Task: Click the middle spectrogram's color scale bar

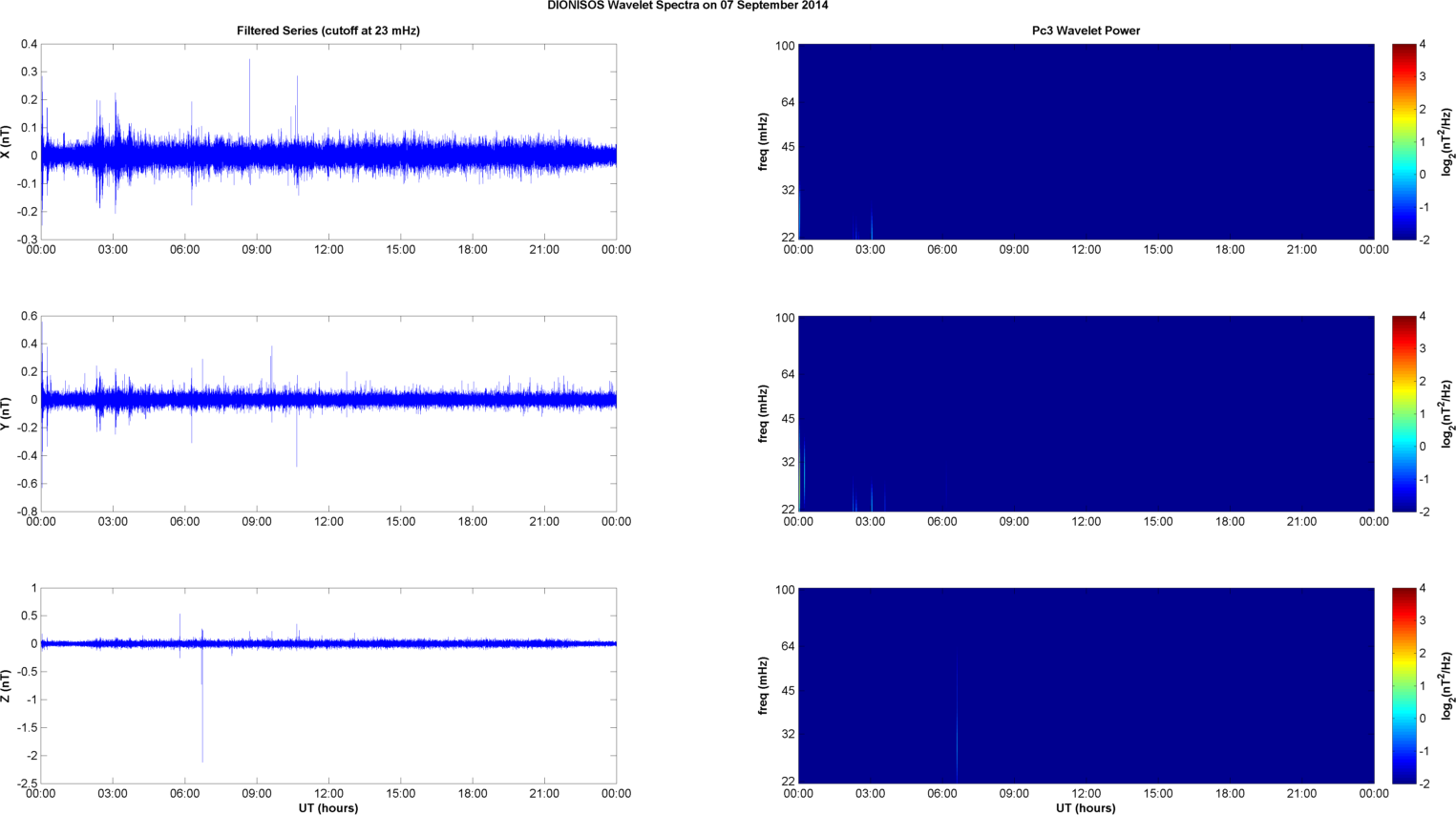Action: click(x=1403, y=413)
